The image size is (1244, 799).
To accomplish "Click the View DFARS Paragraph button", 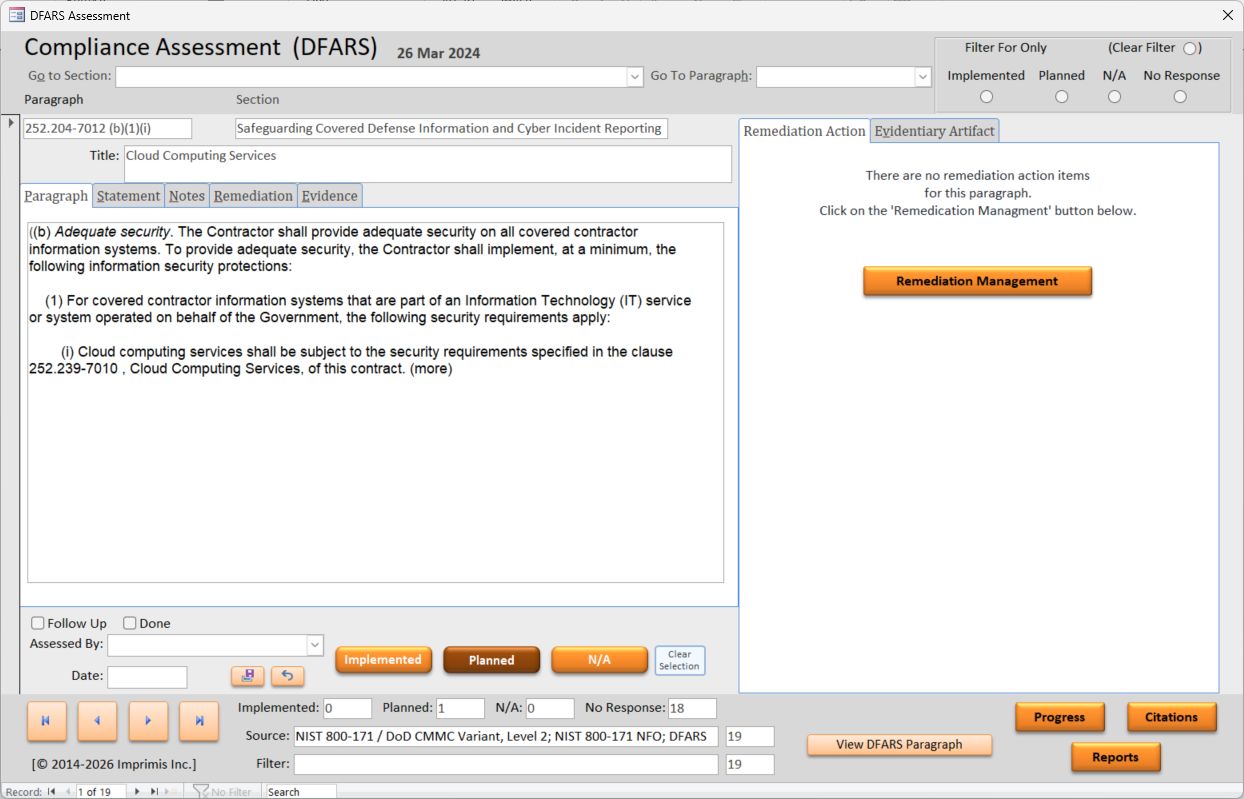I will click(899, 745).
